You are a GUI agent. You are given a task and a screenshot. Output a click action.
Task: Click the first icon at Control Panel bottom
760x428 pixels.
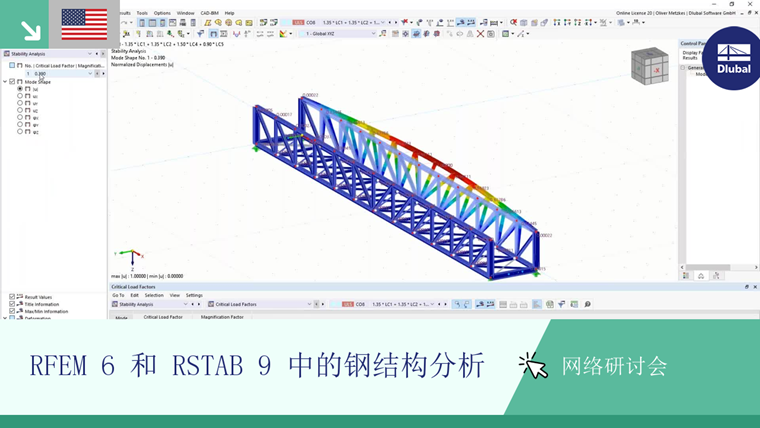pyautogui.click(x=686, y=275)
